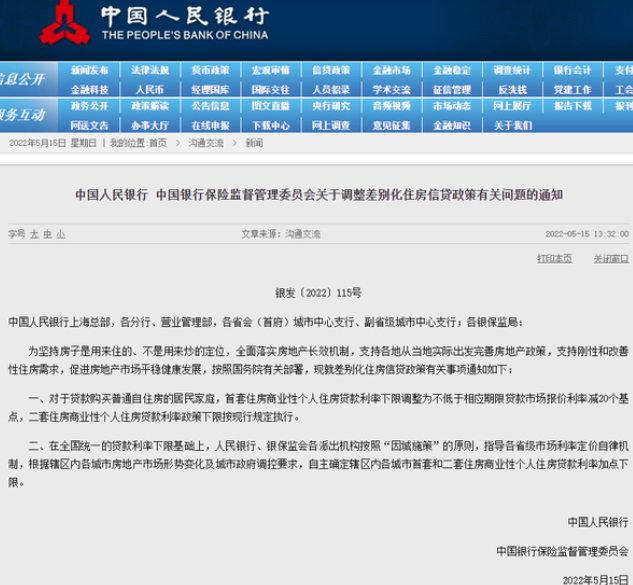Select 关于我们 navigation item
633x585 pixels.
(x=513, y=126)
